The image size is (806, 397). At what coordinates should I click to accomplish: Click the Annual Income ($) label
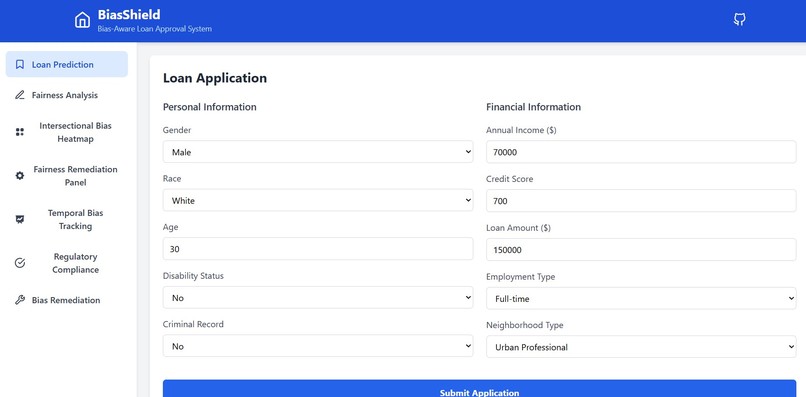(x=521, y=131)
